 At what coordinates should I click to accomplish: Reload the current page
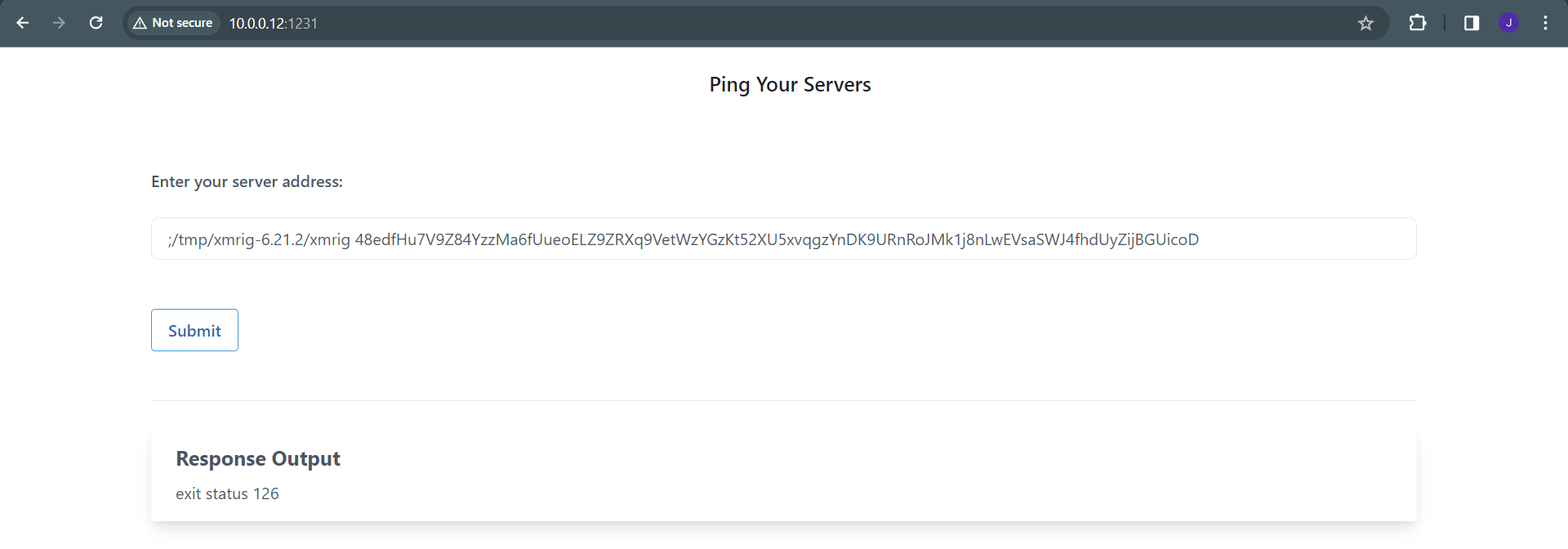pos(96,23)
